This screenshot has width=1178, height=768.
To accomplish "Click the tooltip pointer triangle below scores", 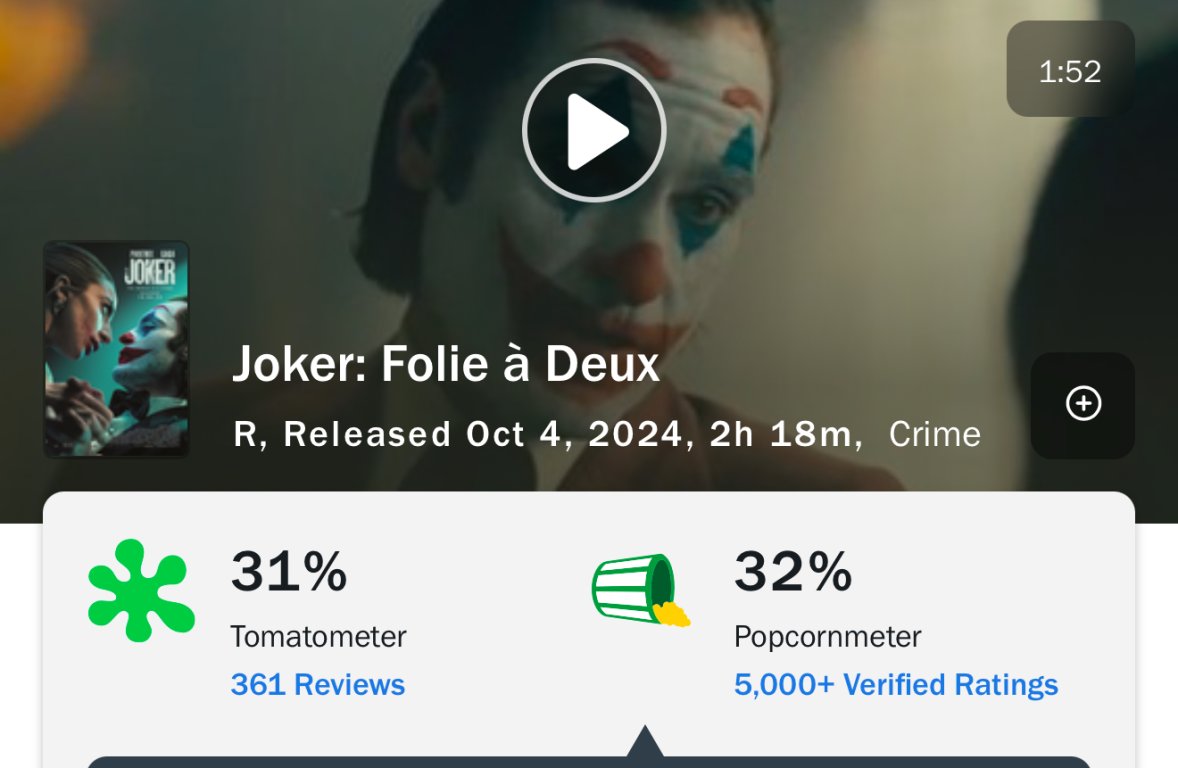I will tap(645, 743).
